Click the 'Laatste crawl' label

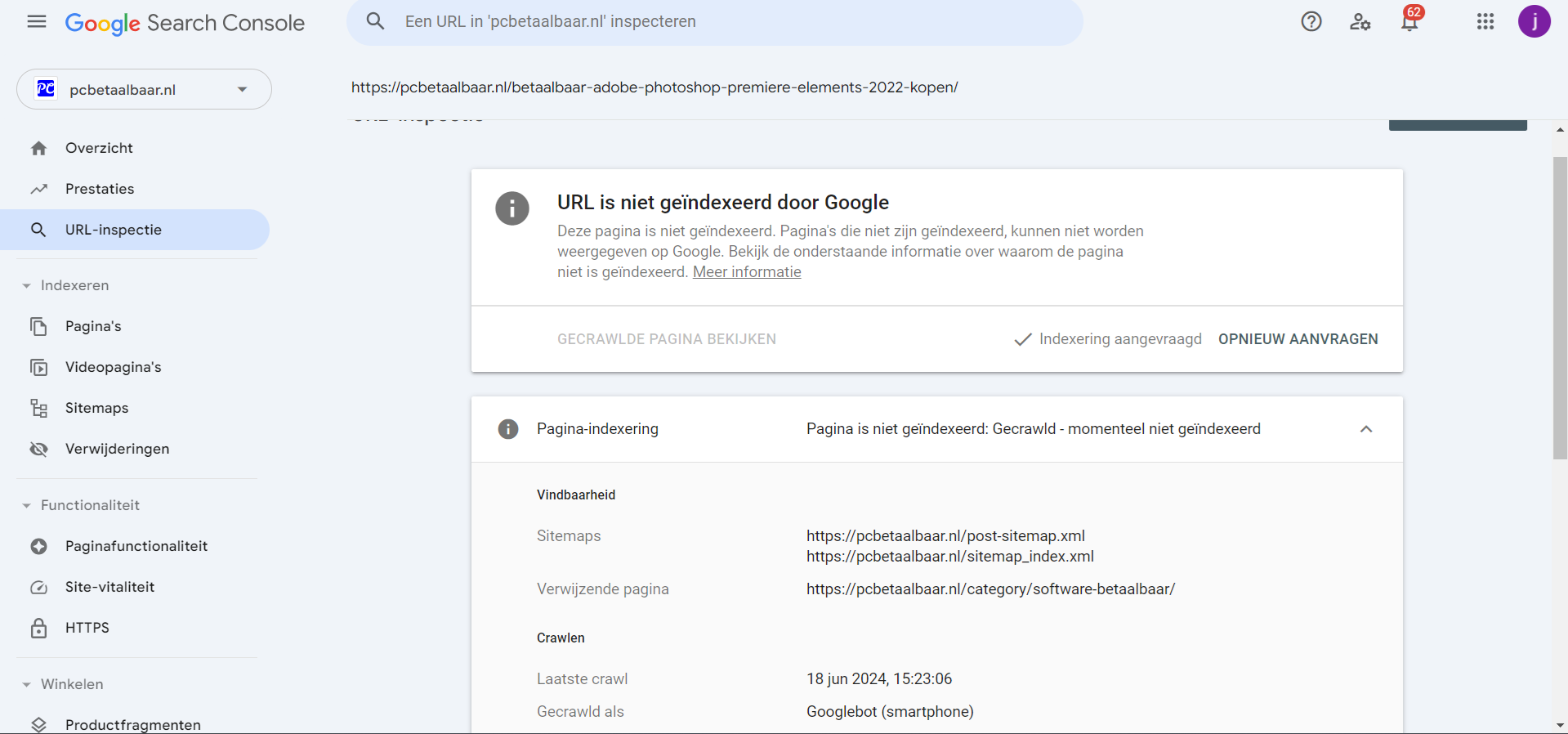(583, 679)
